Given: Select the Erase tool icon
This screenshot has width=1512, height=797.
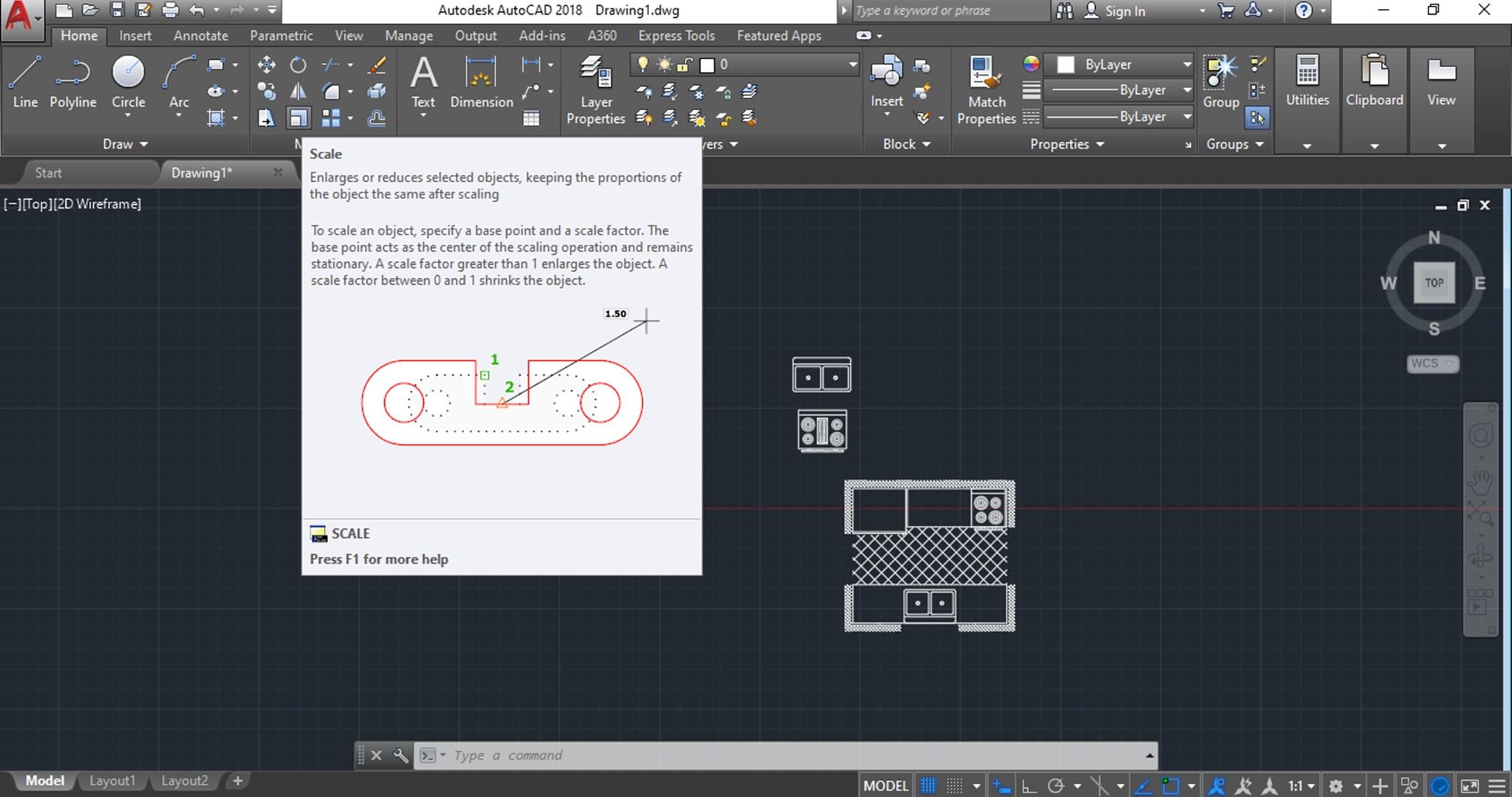Looking at the screenshot, I should coord(377,65).
